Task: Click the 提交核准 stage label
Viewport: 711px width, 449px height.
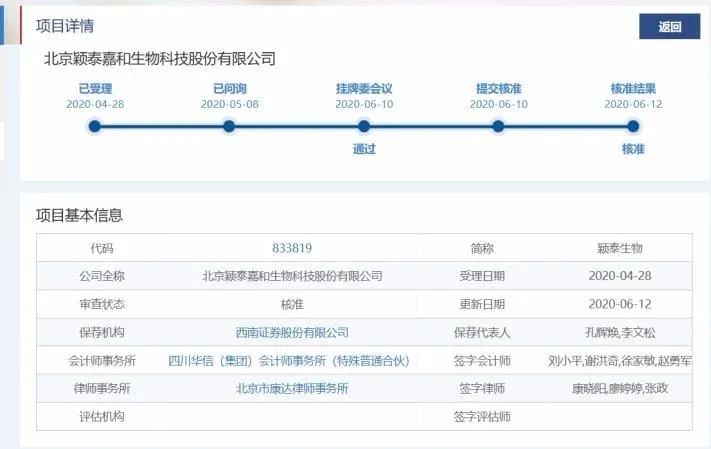Action: point(499,88)
